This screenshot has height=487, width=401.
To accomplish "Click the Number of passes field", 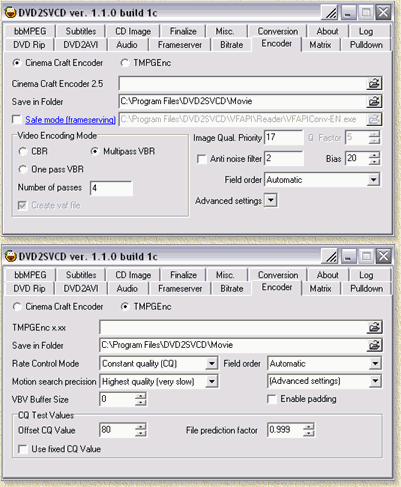I will 111,188.
